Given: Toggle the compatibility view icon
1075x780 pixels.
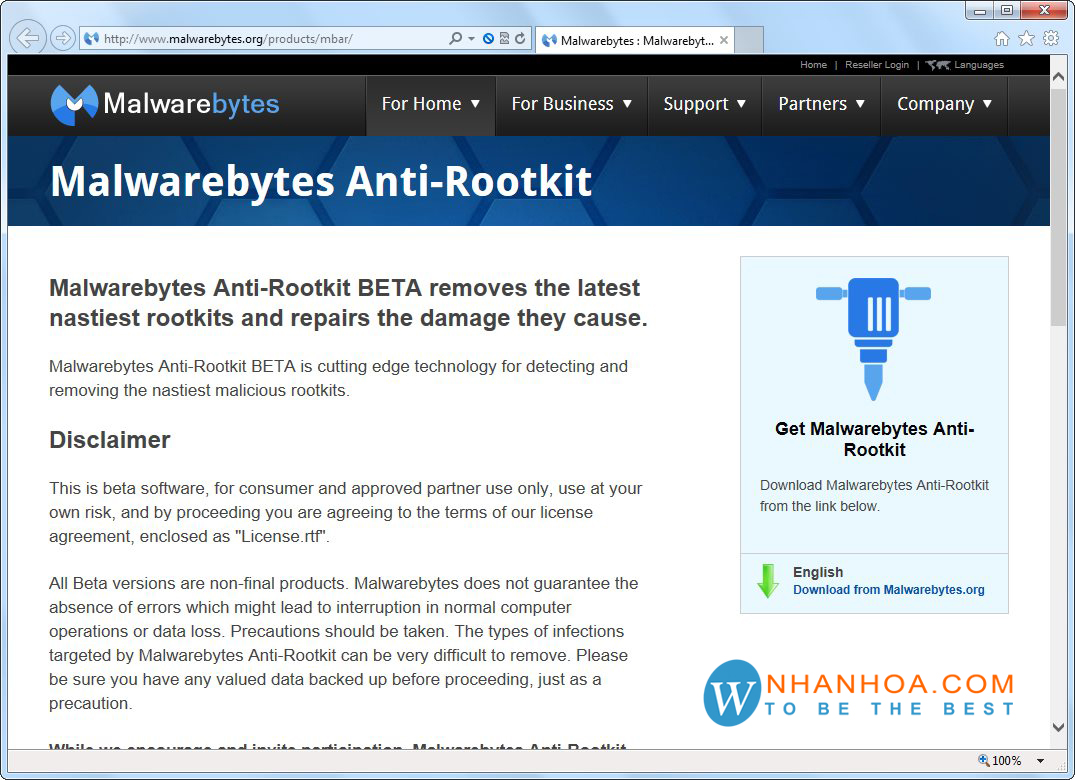Looking at the screenshot, I should pyautogui.click(x=504, y=38).
